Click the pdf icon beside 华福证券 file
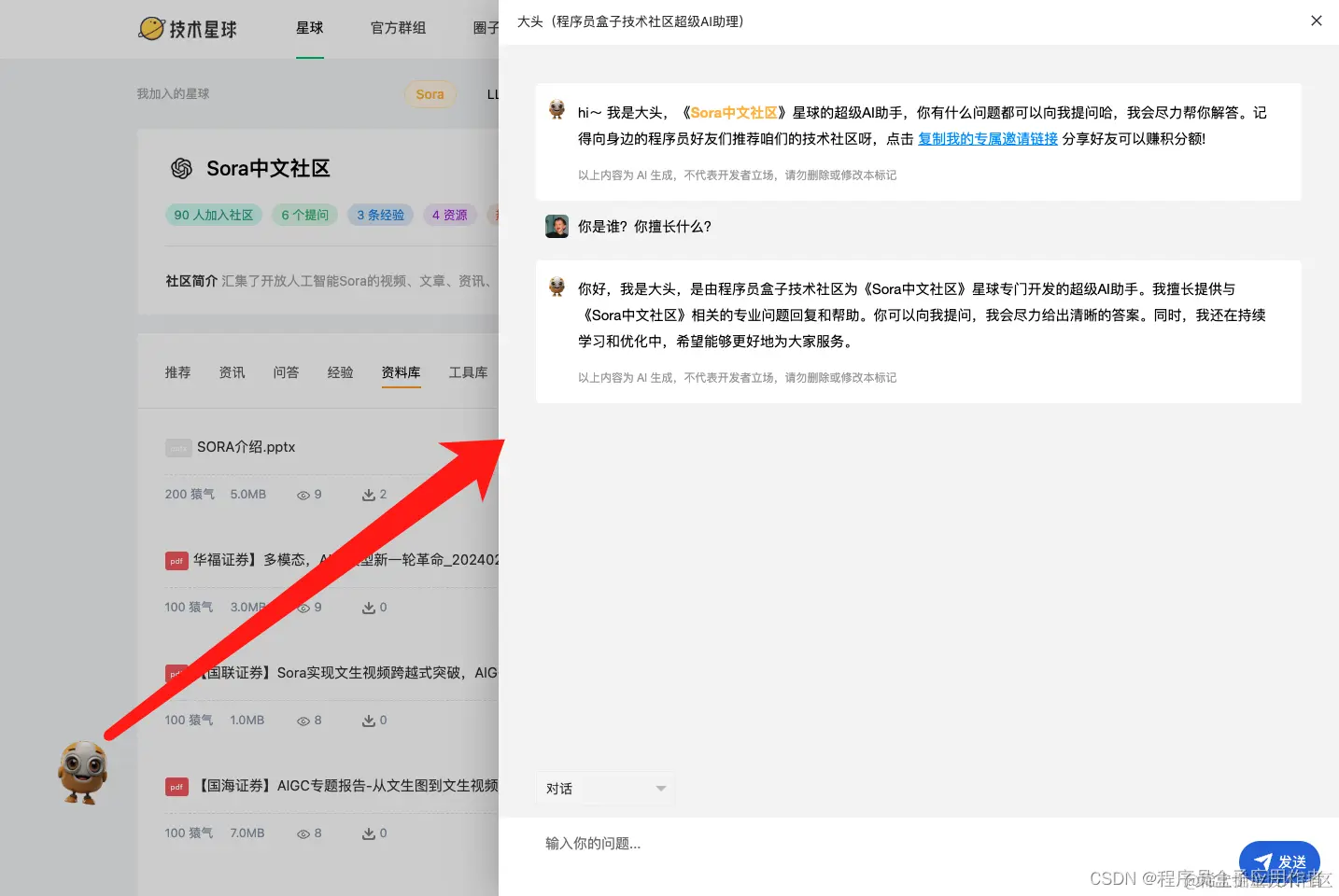This screenshot has width=1339, height=896. (x=176, y=561)
